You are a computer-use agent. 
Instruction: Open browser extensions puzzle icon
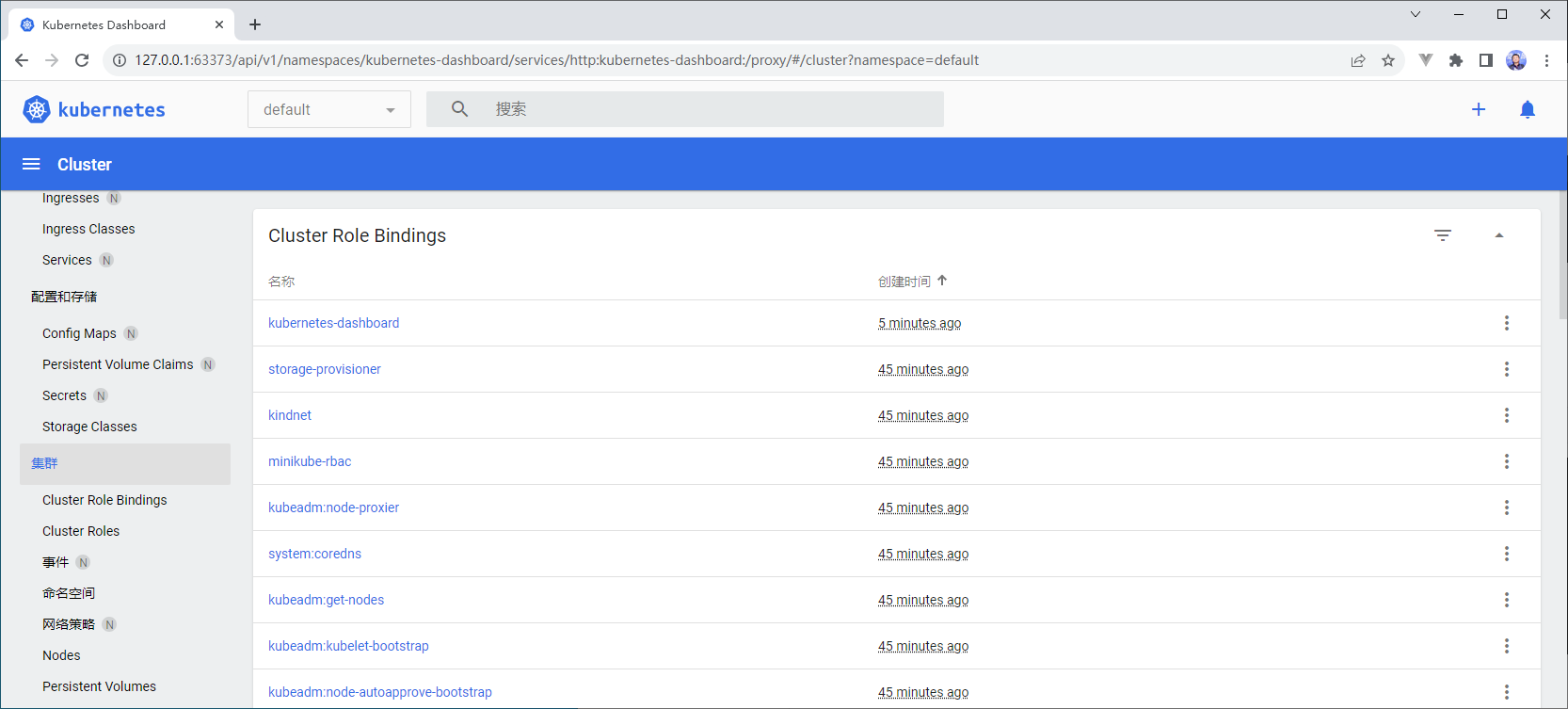coord(1456,60)
